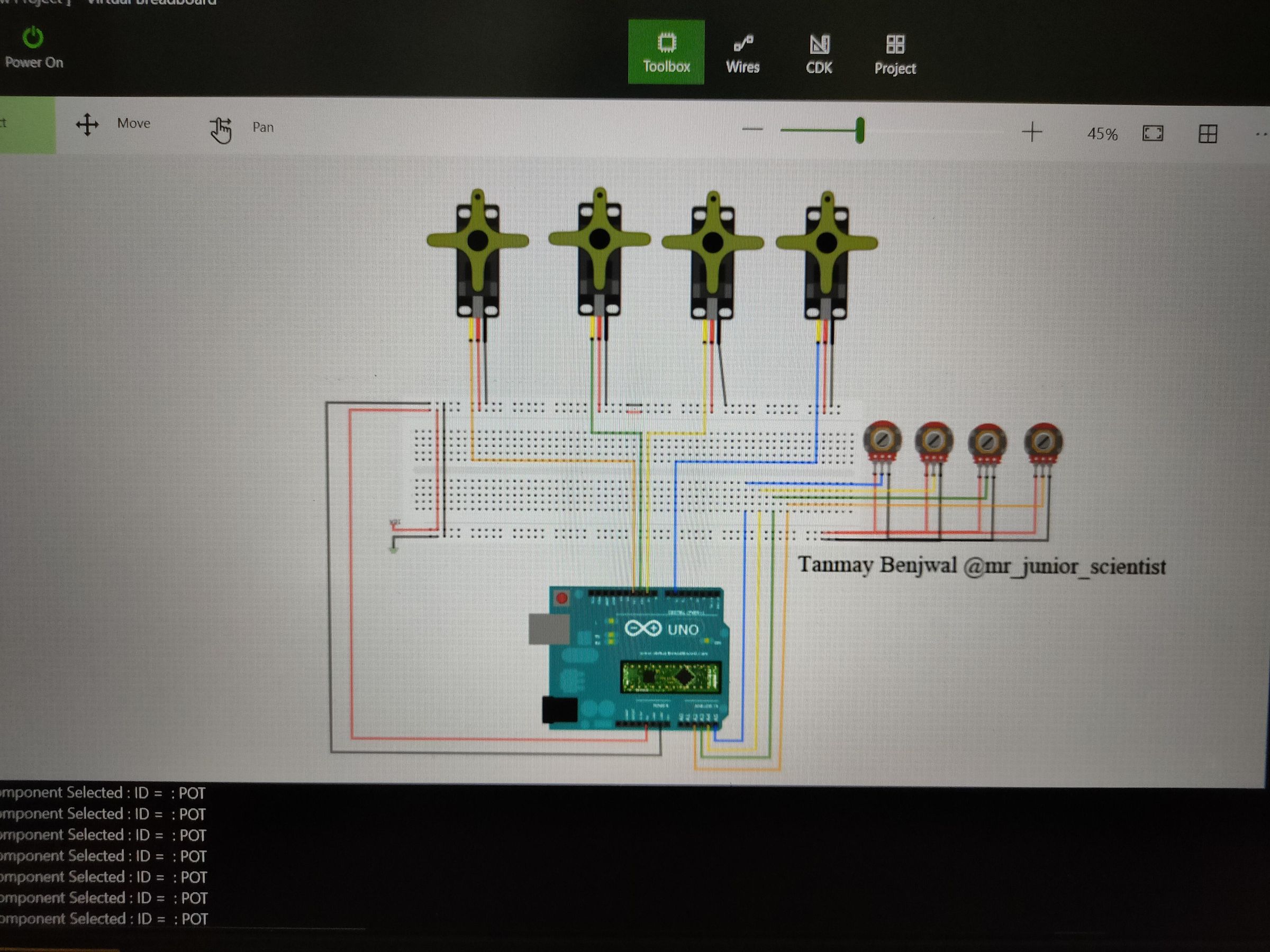
Task: Click the red reset button on Arduino
Action: coord(561,599)
